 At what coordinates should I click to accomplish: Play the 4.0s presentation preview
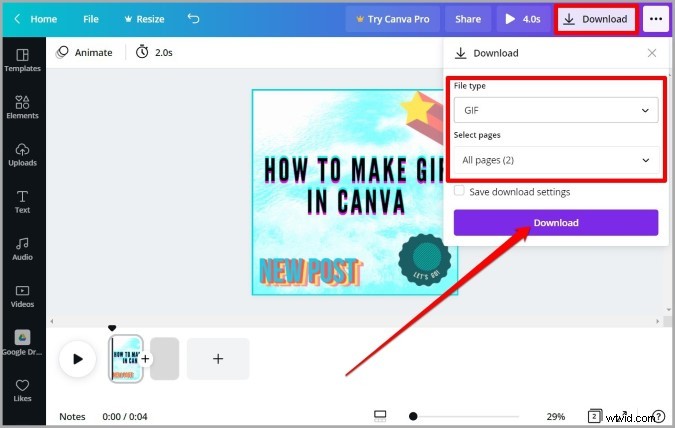click(523, 19)
